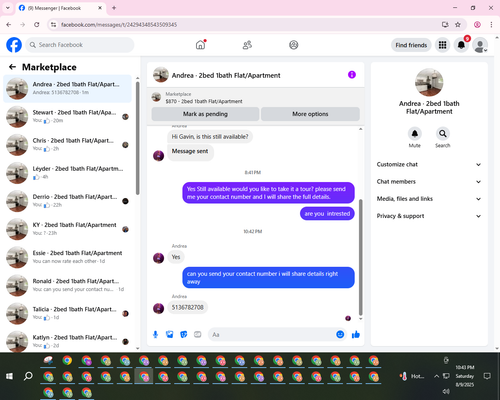Expand Chat members section
The height and width of the screenshot is (400, 500).
coord(429,182)
